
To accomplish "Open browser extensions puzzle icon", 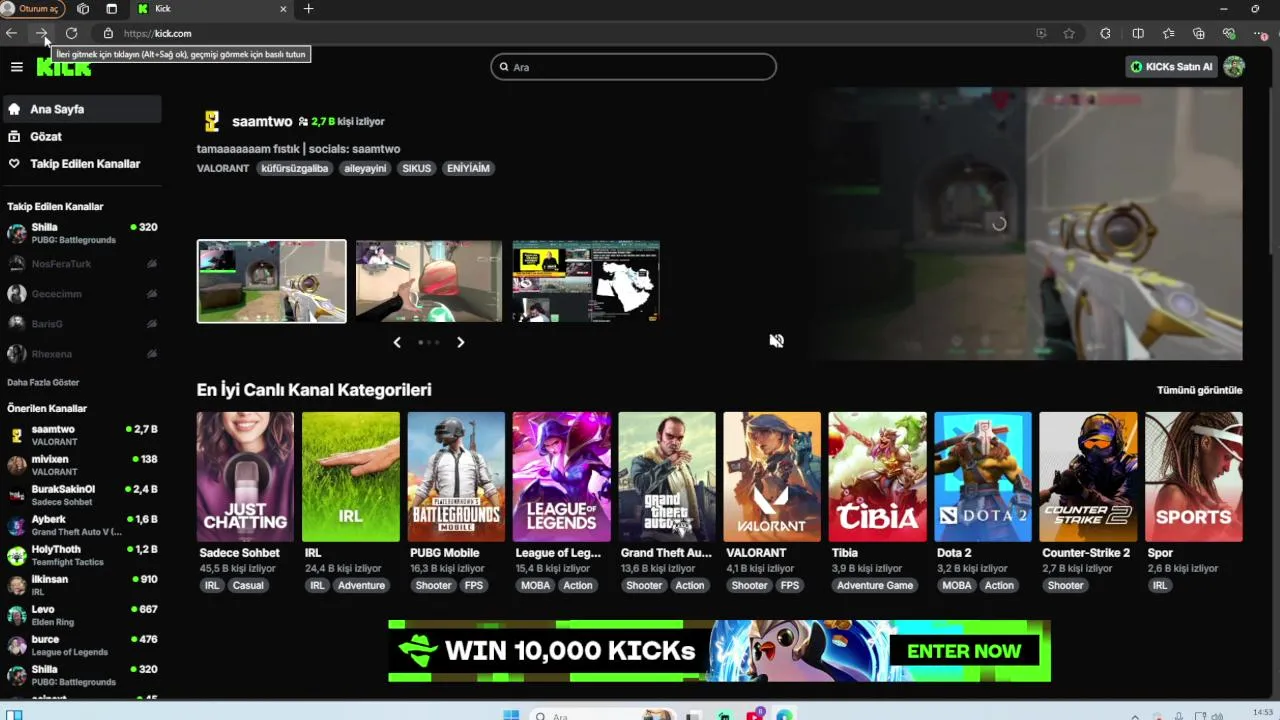I will point(1105,33).
